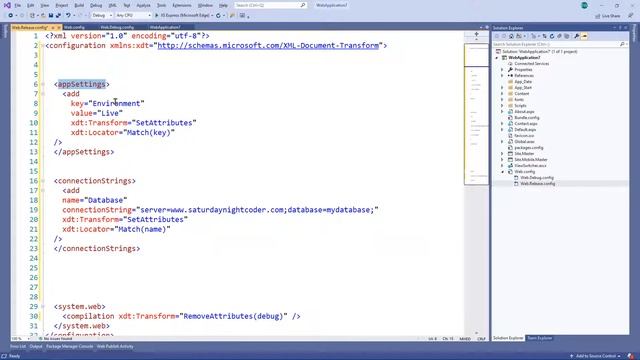Open the Error List panel tab

tap(18, 347)
